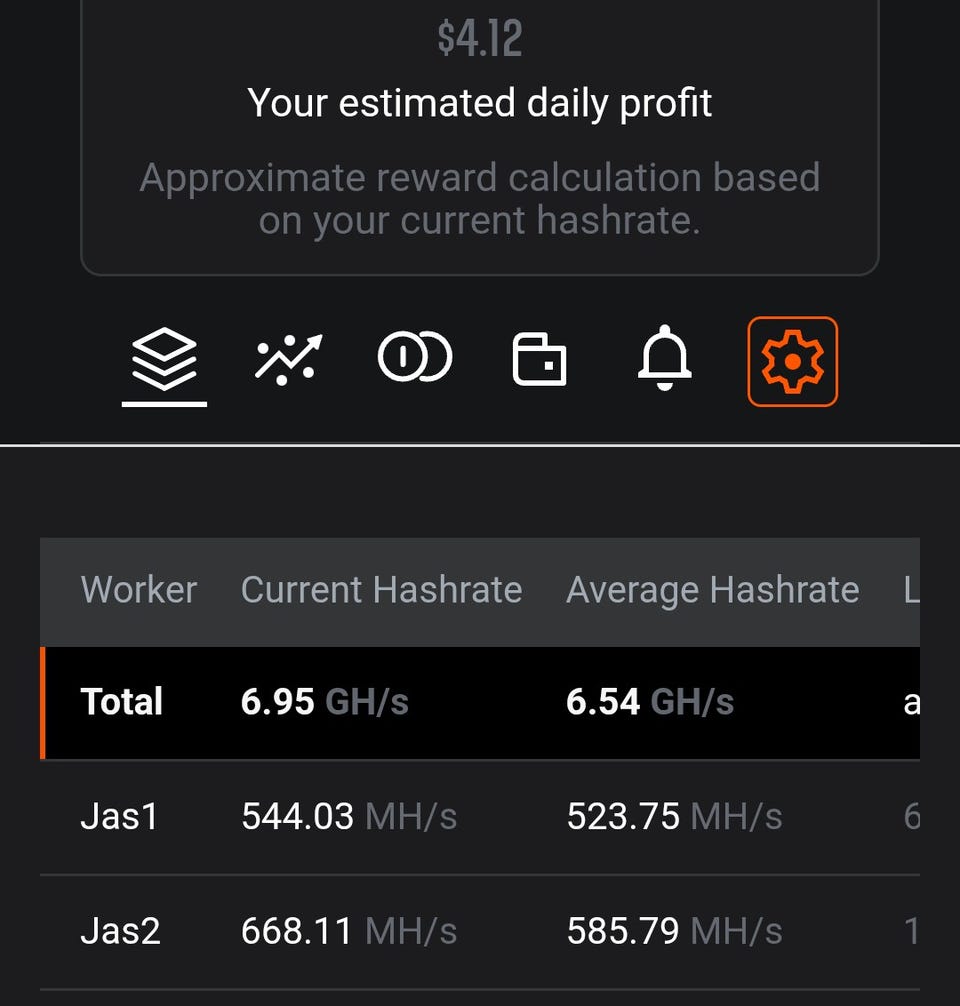Tap the $4.12 daily profit amount
The height and width of the screenshot is (1006, 960).
[x=480, y=40]
